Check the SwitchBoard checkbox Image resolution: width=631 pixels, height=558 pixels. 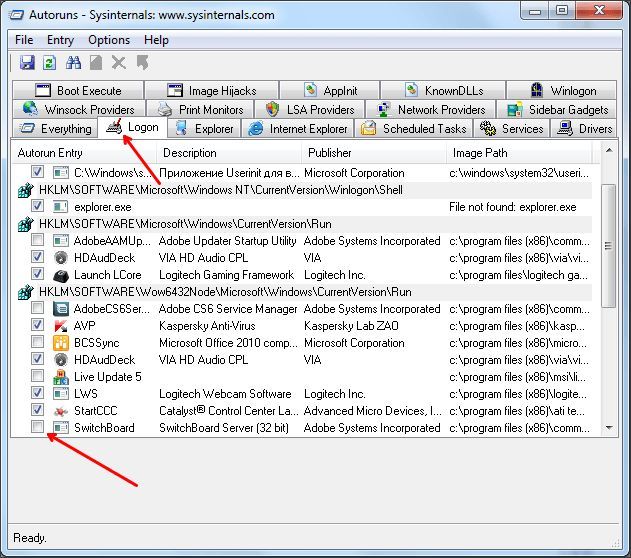pyautogui.click(x=37, y=426)
